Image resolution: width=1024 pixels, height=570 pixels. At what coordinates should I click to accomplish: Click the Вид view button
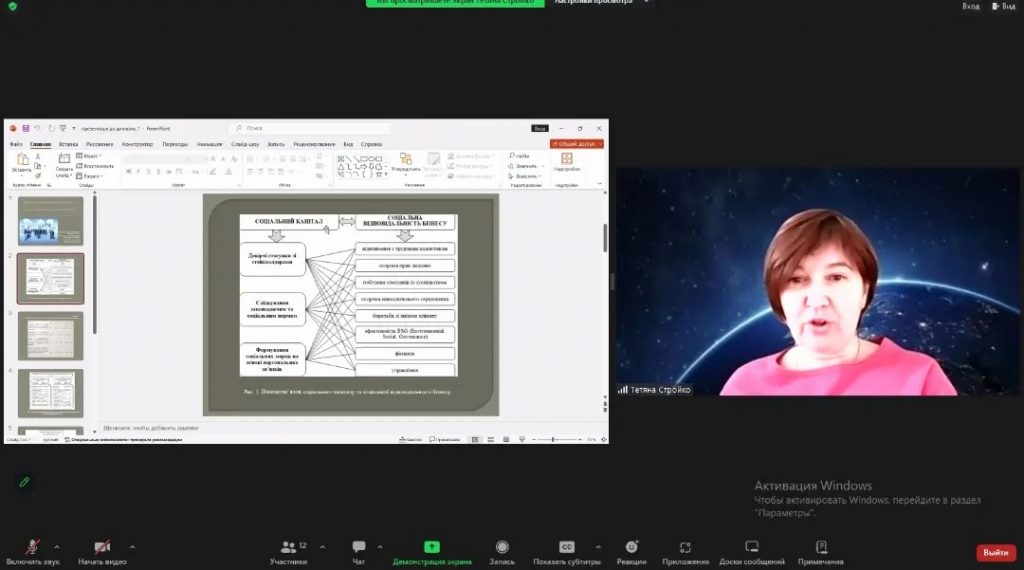tap(1003, 6)
